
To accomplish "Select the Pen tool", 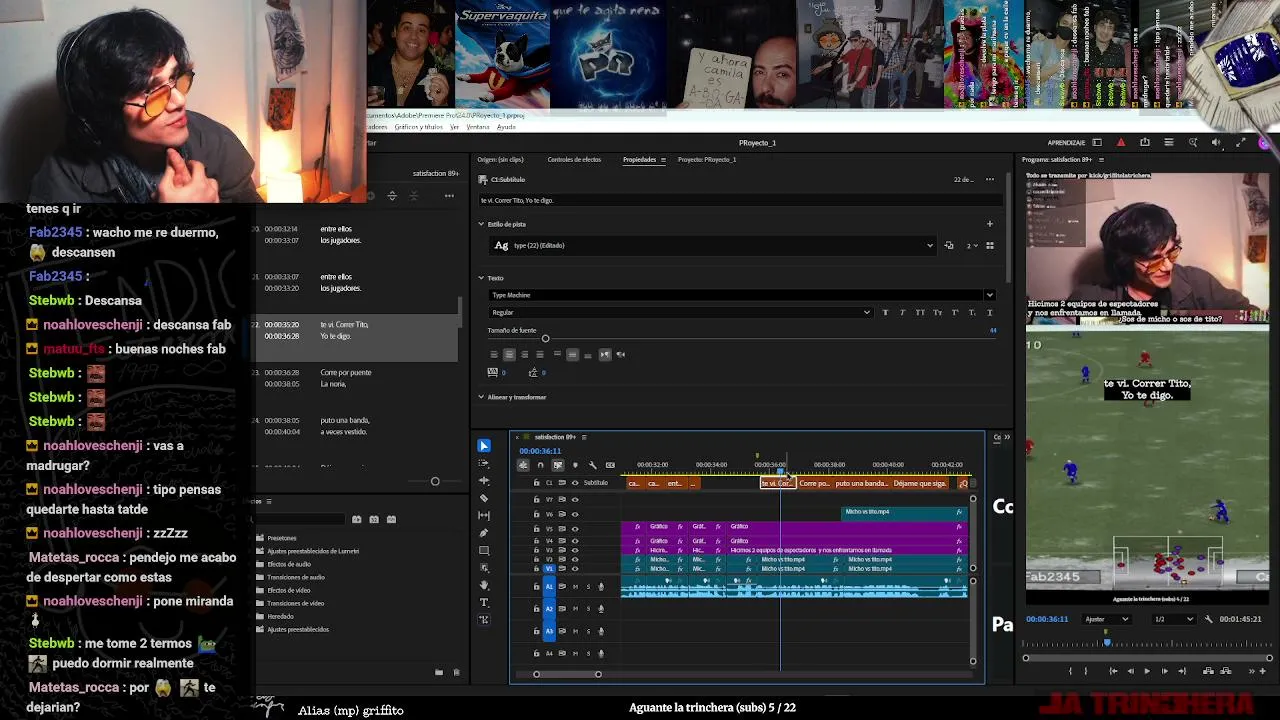I will [484, 533].
